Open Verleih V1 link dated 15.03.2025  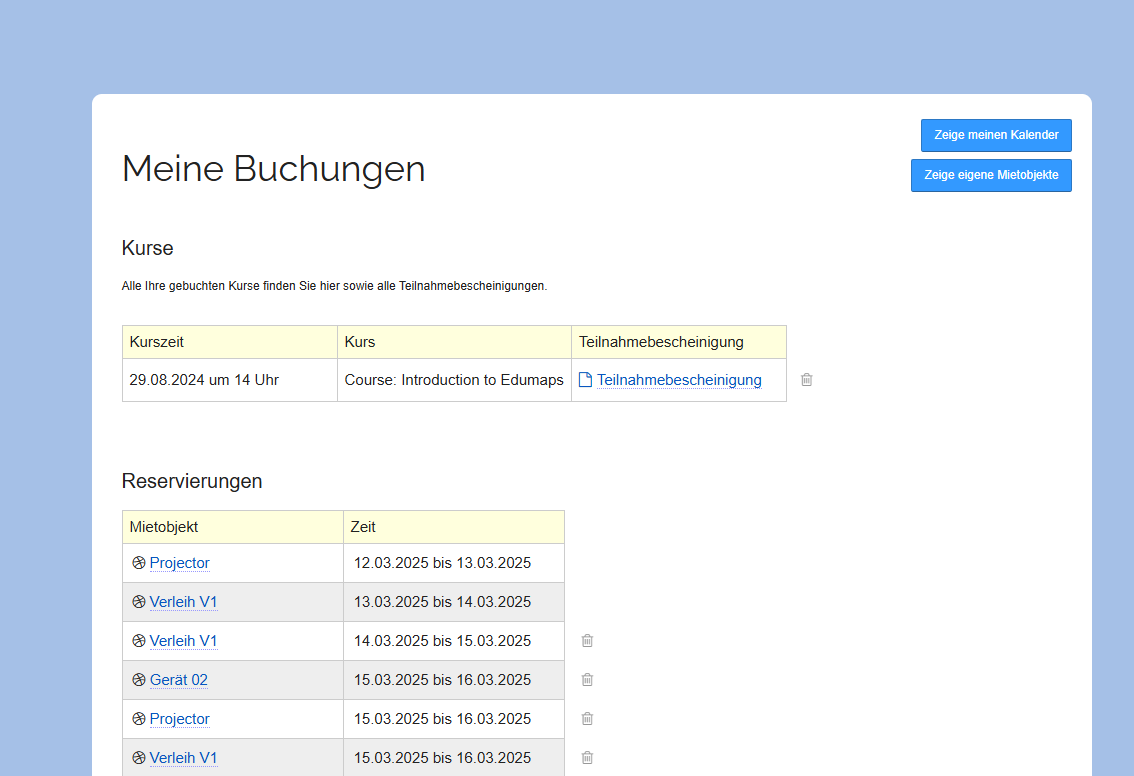coord(184,758)
